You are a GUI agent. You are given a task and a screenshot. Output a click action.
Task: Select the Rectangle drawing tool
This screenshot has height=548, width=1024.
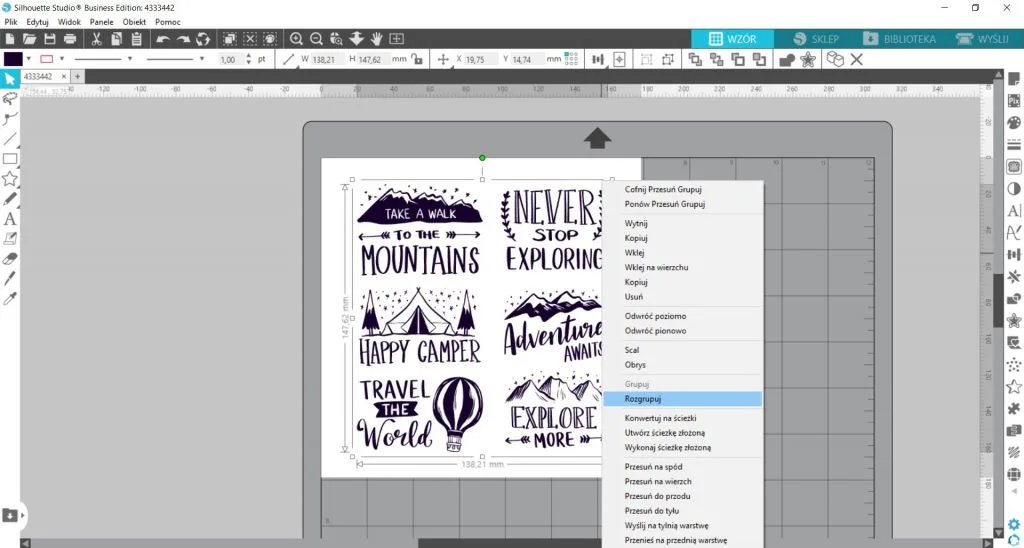10,159
